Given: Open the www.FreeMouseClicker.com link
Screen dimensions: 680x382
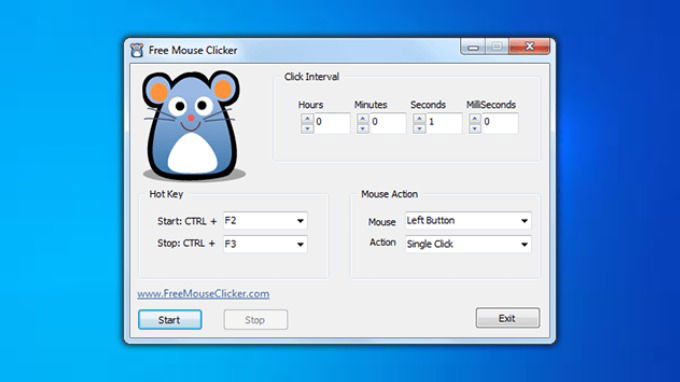Looking at the screenshot, I should (x=203, y=294).
